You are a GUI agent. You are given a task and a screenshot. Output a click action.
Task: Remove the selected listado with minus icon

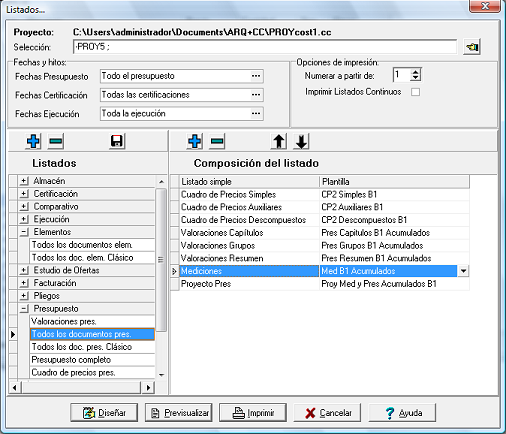click(56, 141)
